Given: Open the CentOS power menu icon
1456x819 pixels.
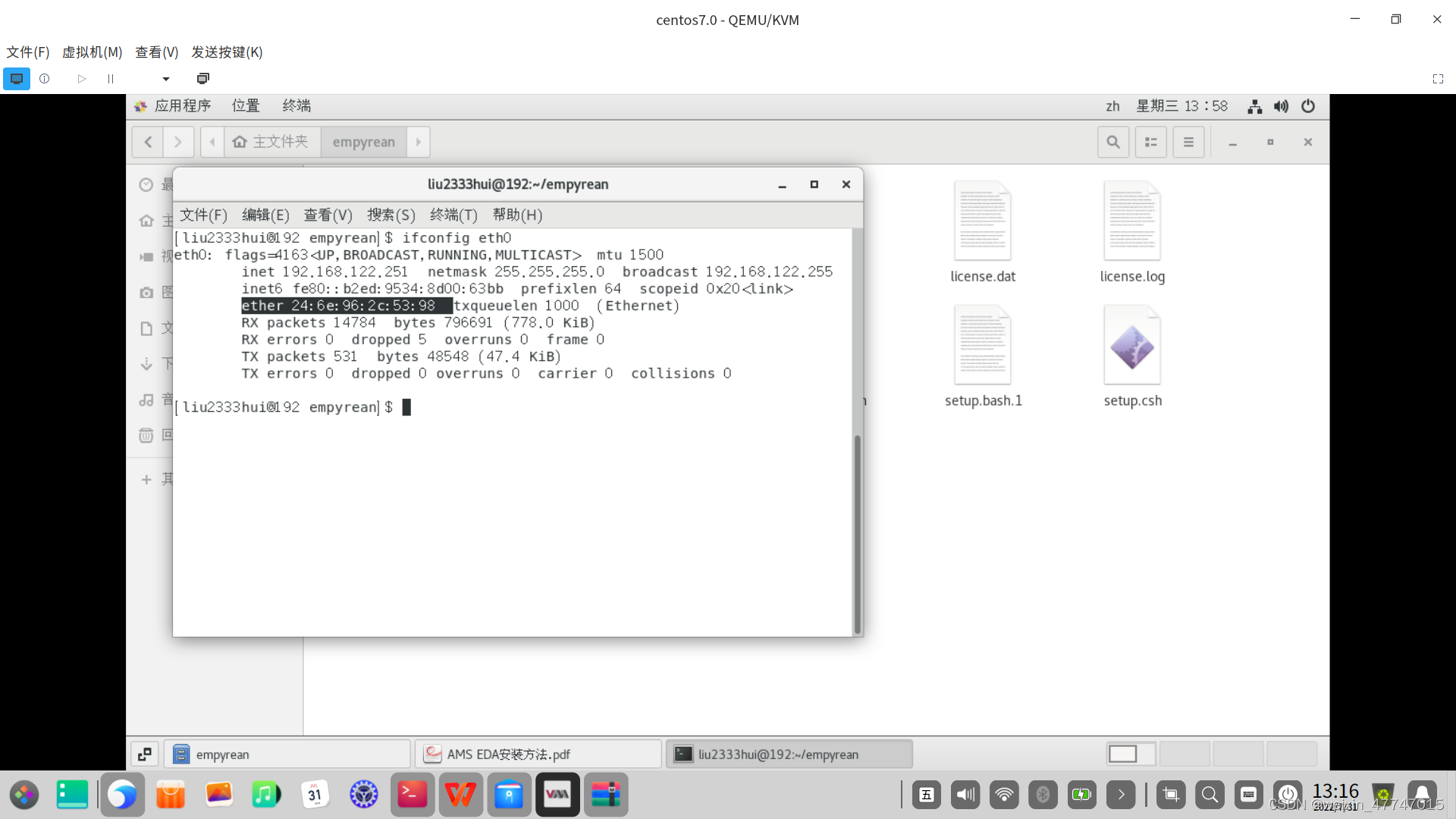Looking at the screenshot, I should [1308, 106].
